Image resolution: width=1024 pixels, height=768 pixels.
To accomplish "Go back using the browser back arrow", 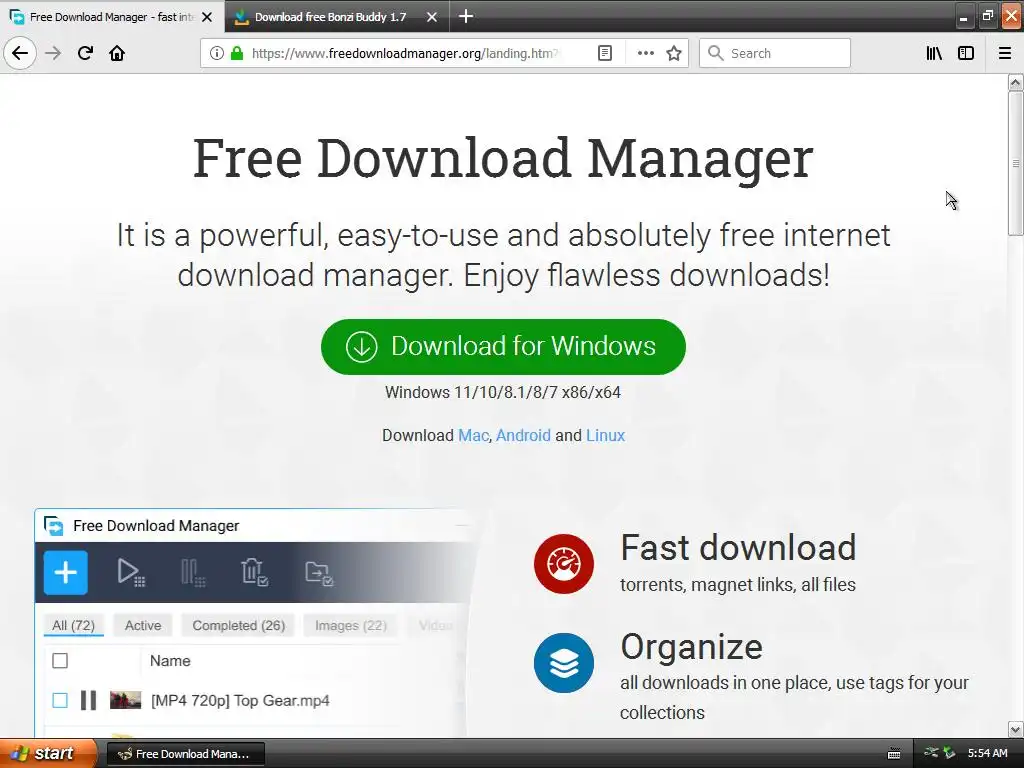I will [x=20, y=53].
